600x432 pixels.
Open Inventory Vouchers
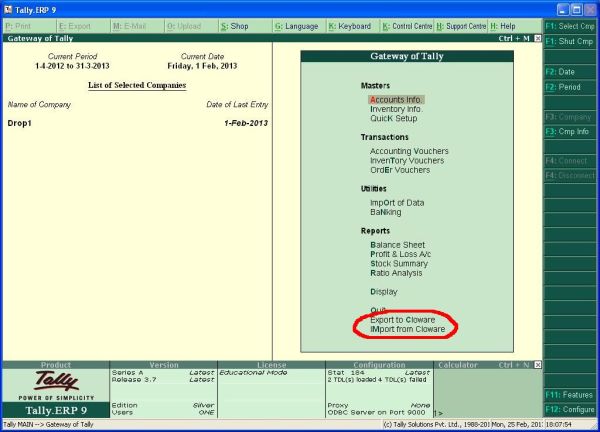(x=407, y=161)
